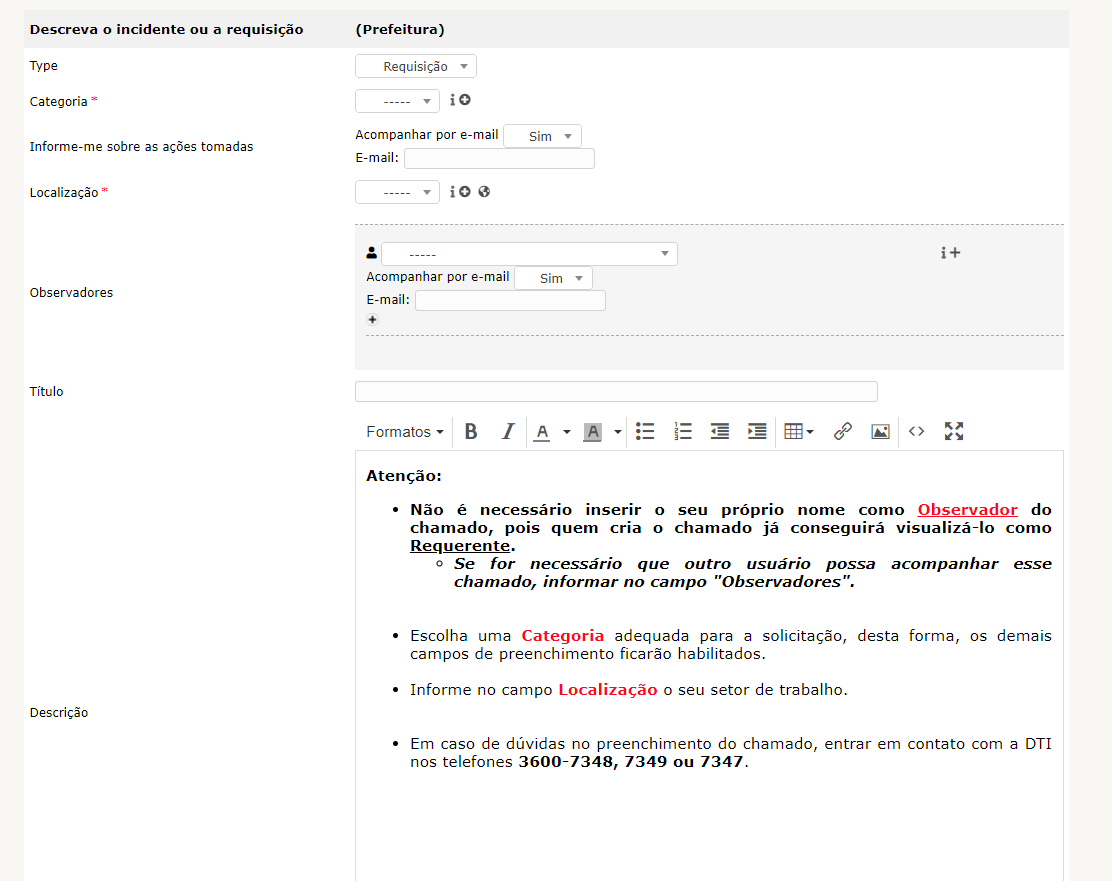Click the red Categoria word in description
The height and width of the screenshot is (881, 1112).
point(562,636)
